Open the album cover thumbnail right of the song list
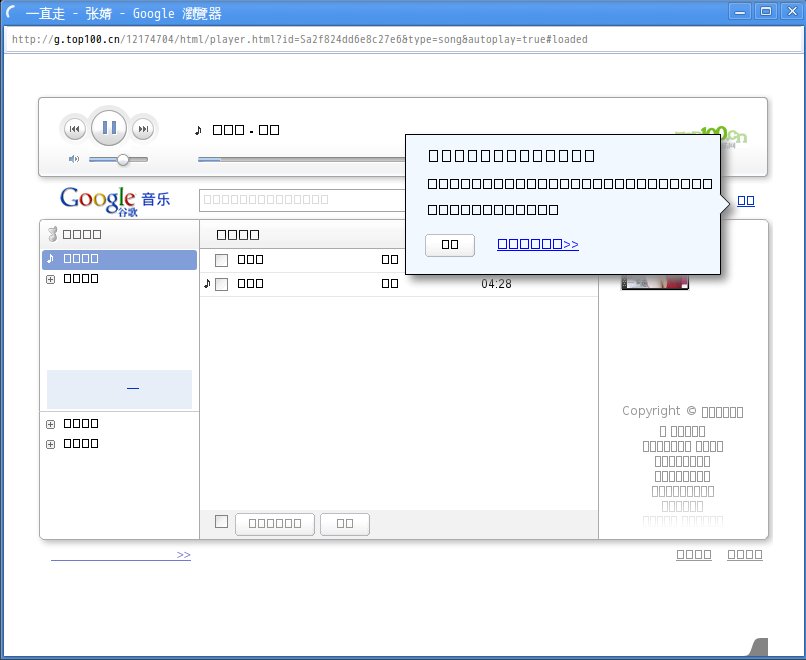This screenshot has height=660, width=806. pyautogui.click(x=655, y=282)
